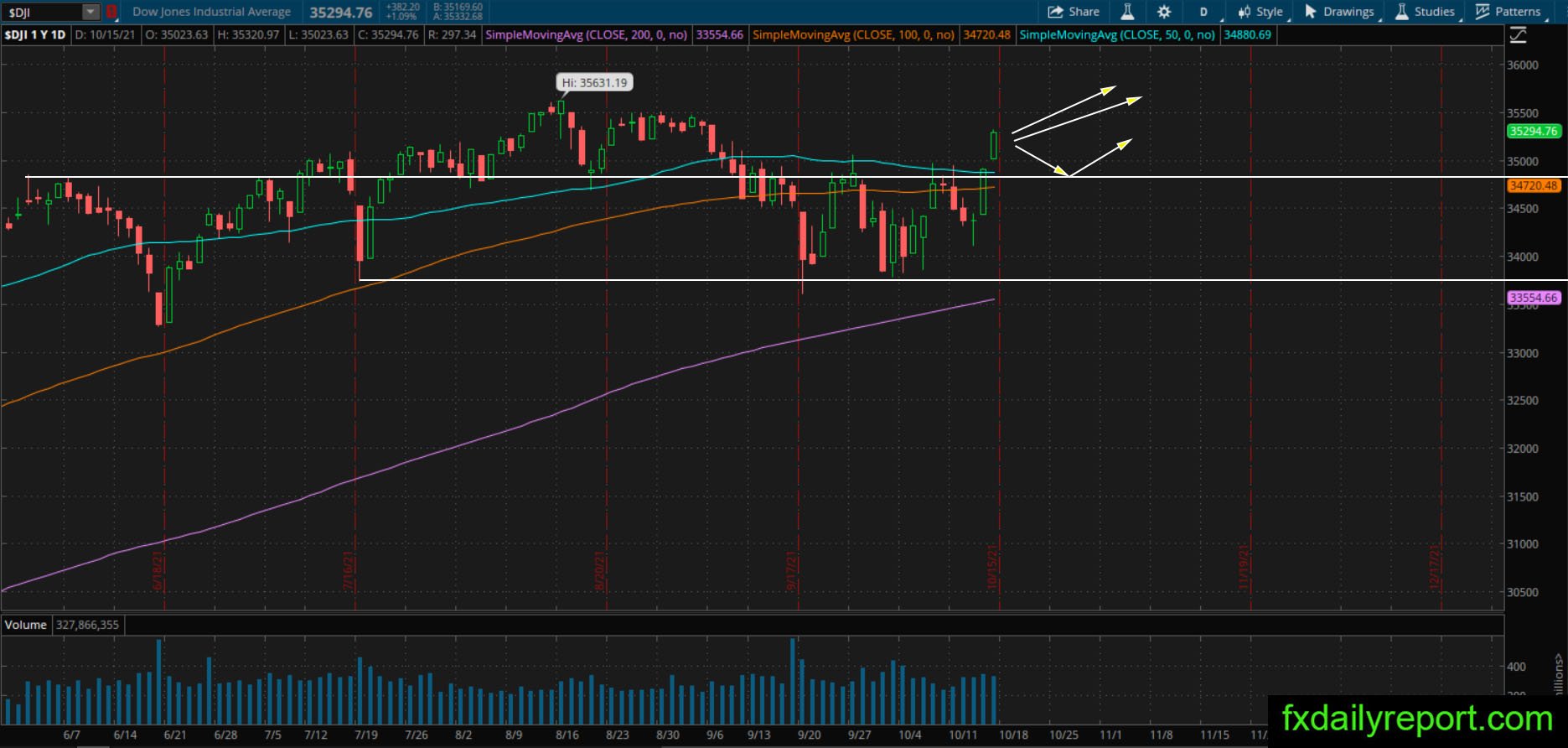Viewport: 1568px width, 748px height.
Task: Open the Style menu
Action: (1261, 12)
